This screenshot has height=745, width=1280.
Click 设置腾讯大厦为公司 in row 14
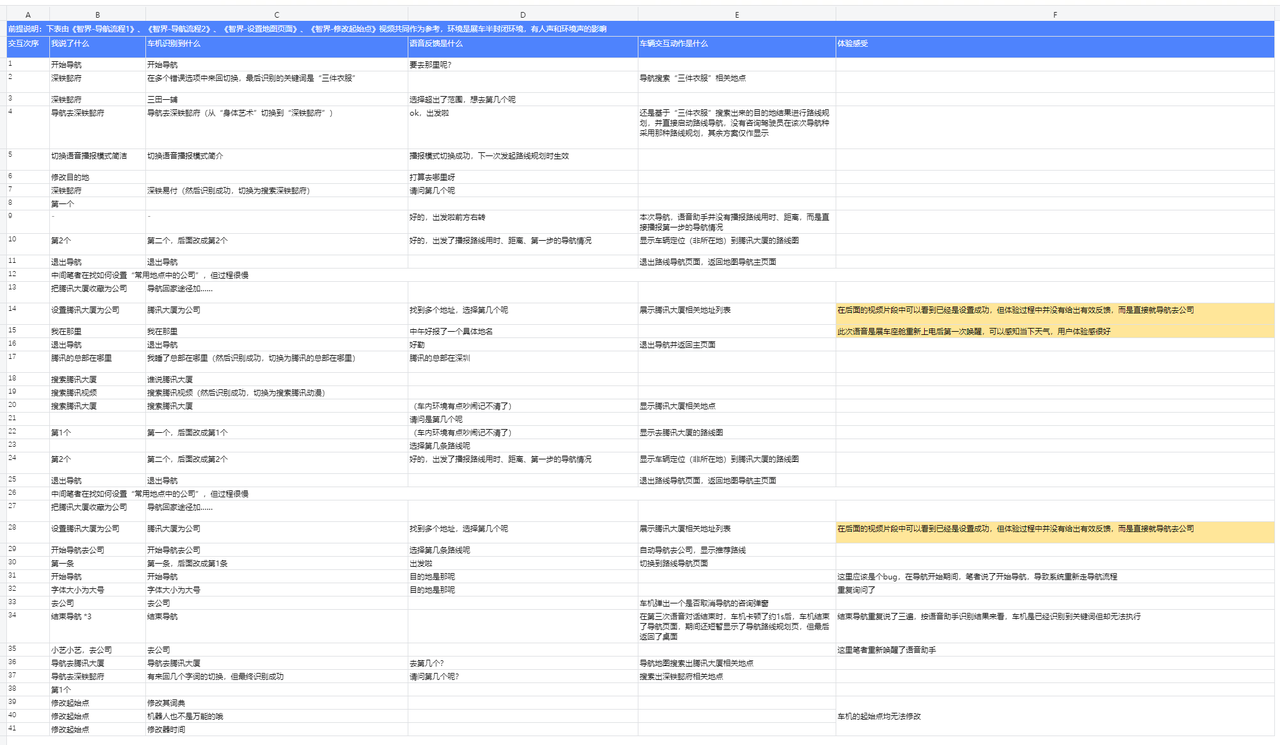97,314
